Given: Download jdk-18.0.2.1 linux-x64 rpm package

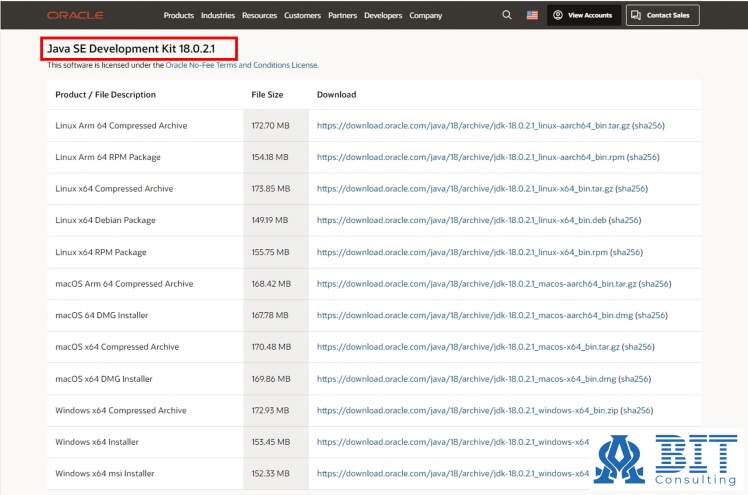Looking at the screenshot, I should 462,252.
